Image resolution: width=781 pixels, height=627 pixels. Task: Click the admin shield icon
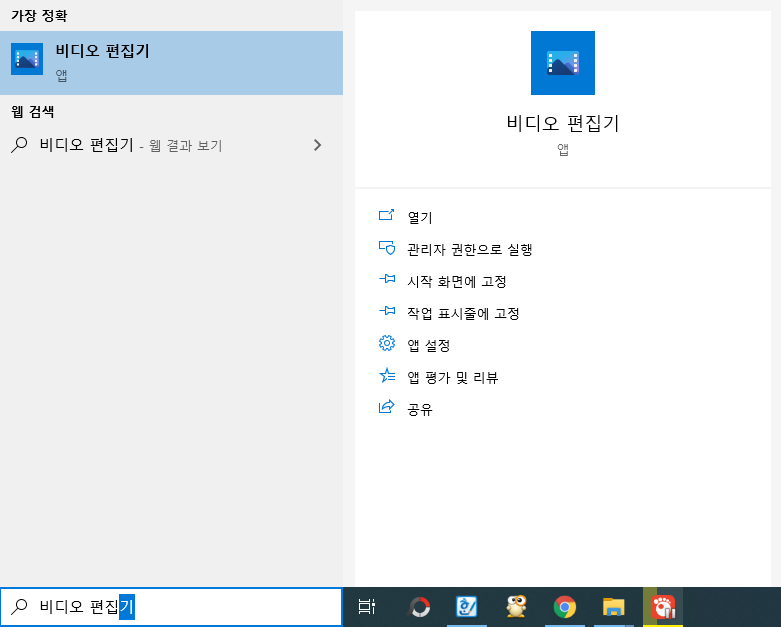click(387, 248)
